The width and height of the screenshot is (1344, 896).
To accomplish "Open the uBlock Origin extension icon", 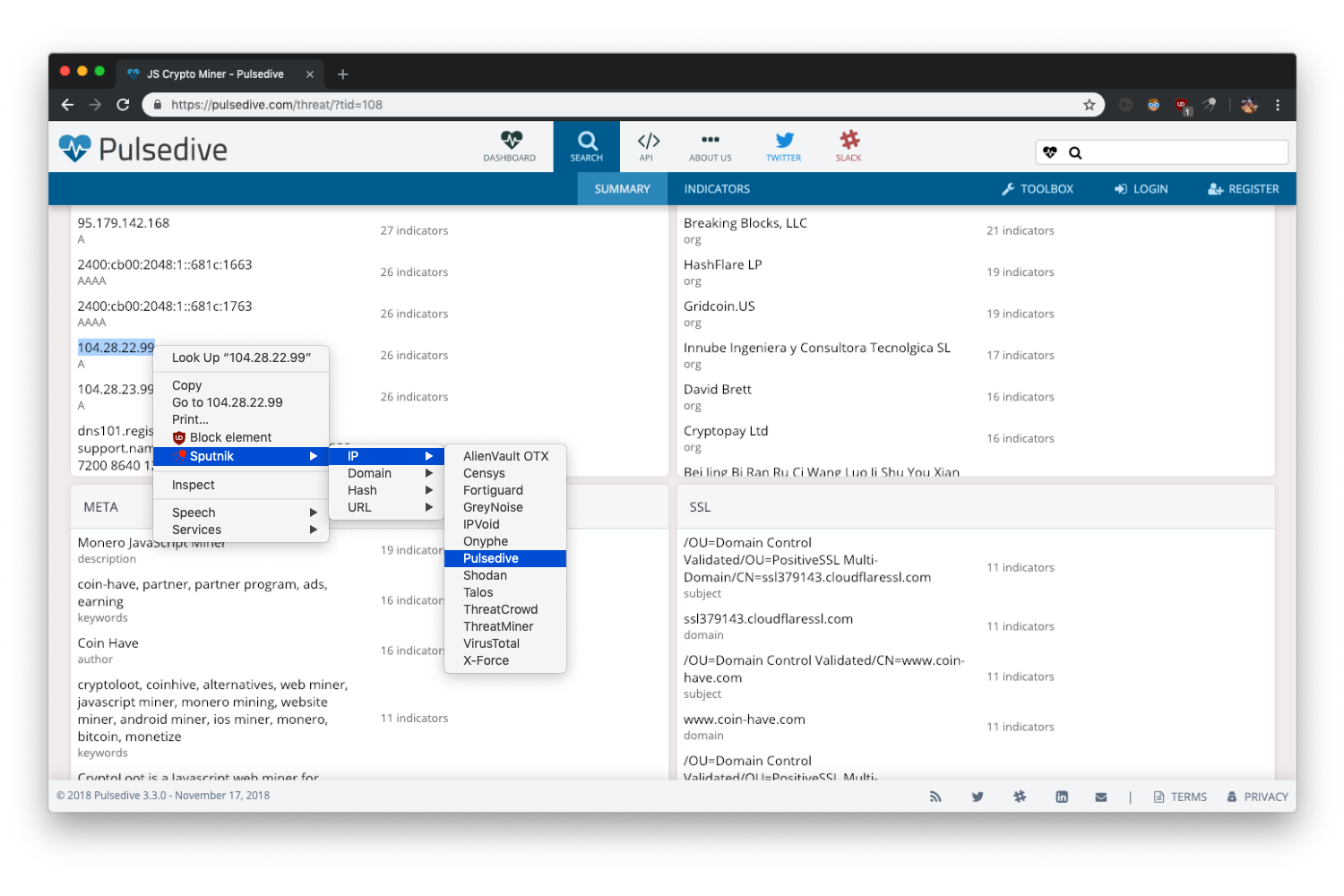I will 1182,106.
